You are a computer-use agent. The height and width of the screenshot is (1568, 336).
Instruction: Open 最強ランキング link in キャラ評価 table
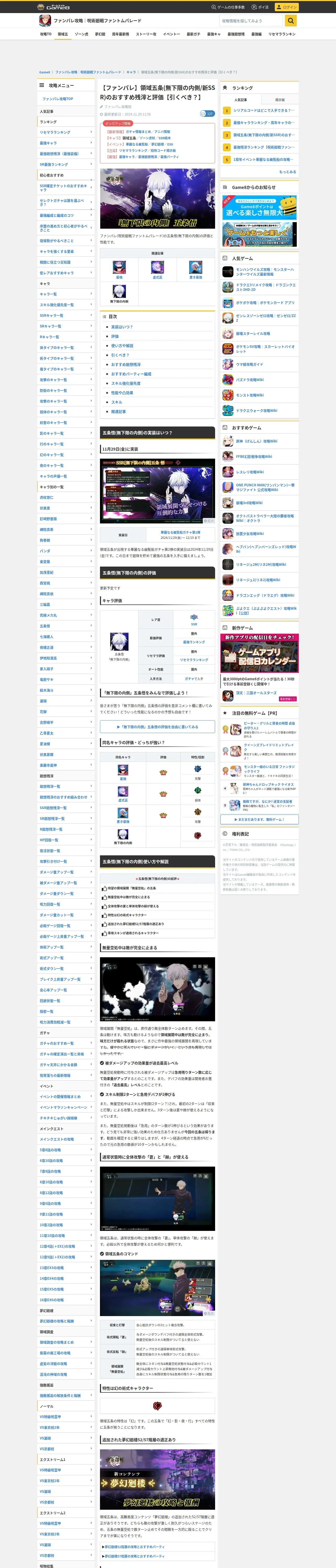click(194, 642)
